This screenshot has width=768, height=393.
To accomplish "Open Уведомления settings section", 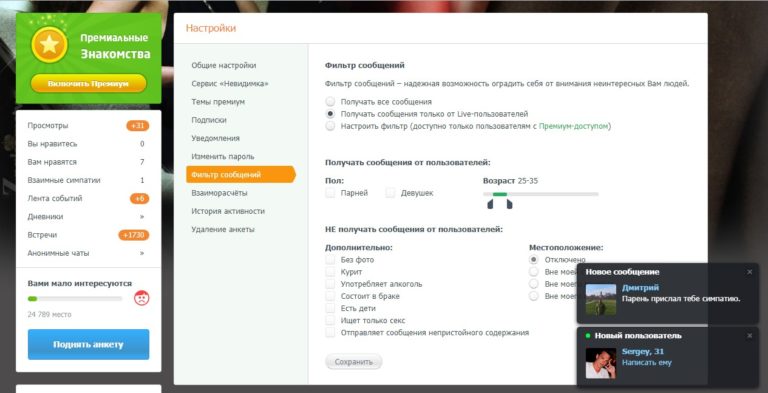I will click(x=216, y=138).
